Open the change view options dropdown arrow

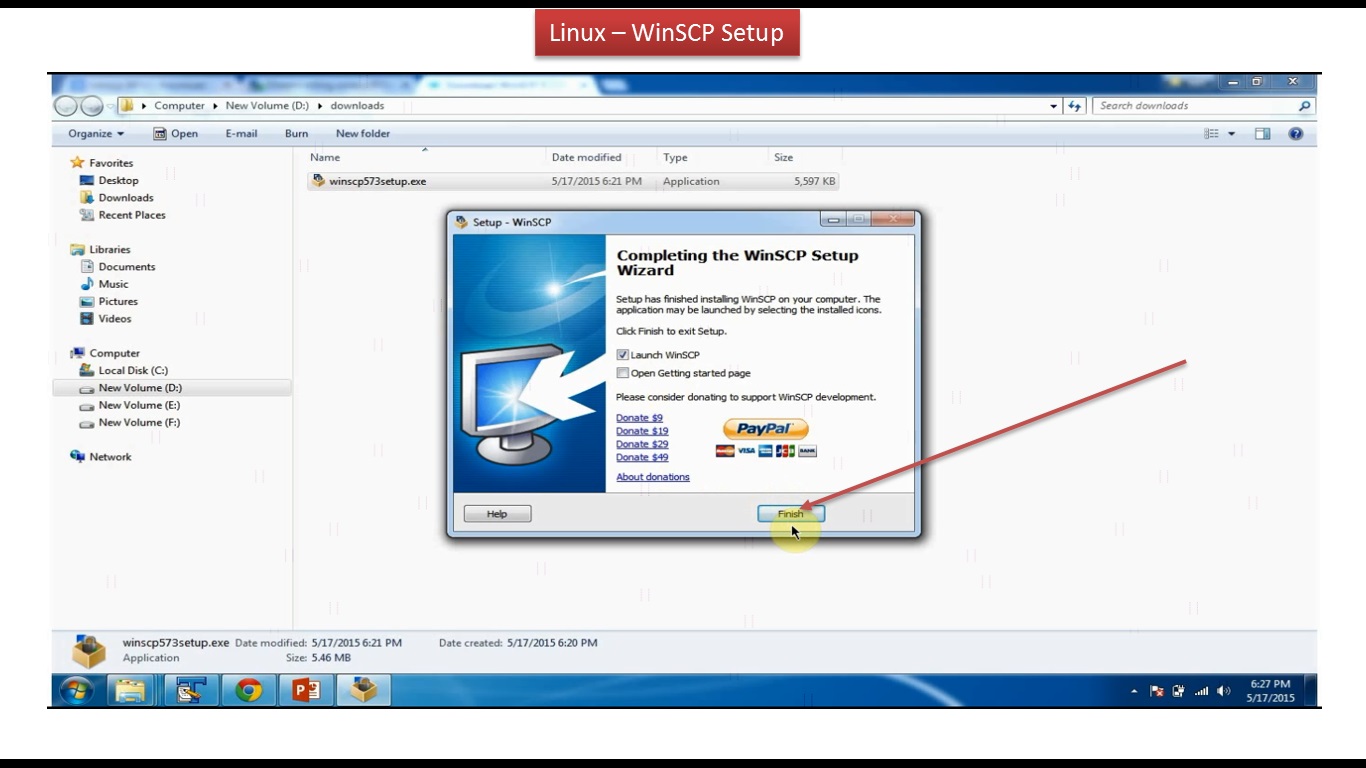pos(1232,134)
